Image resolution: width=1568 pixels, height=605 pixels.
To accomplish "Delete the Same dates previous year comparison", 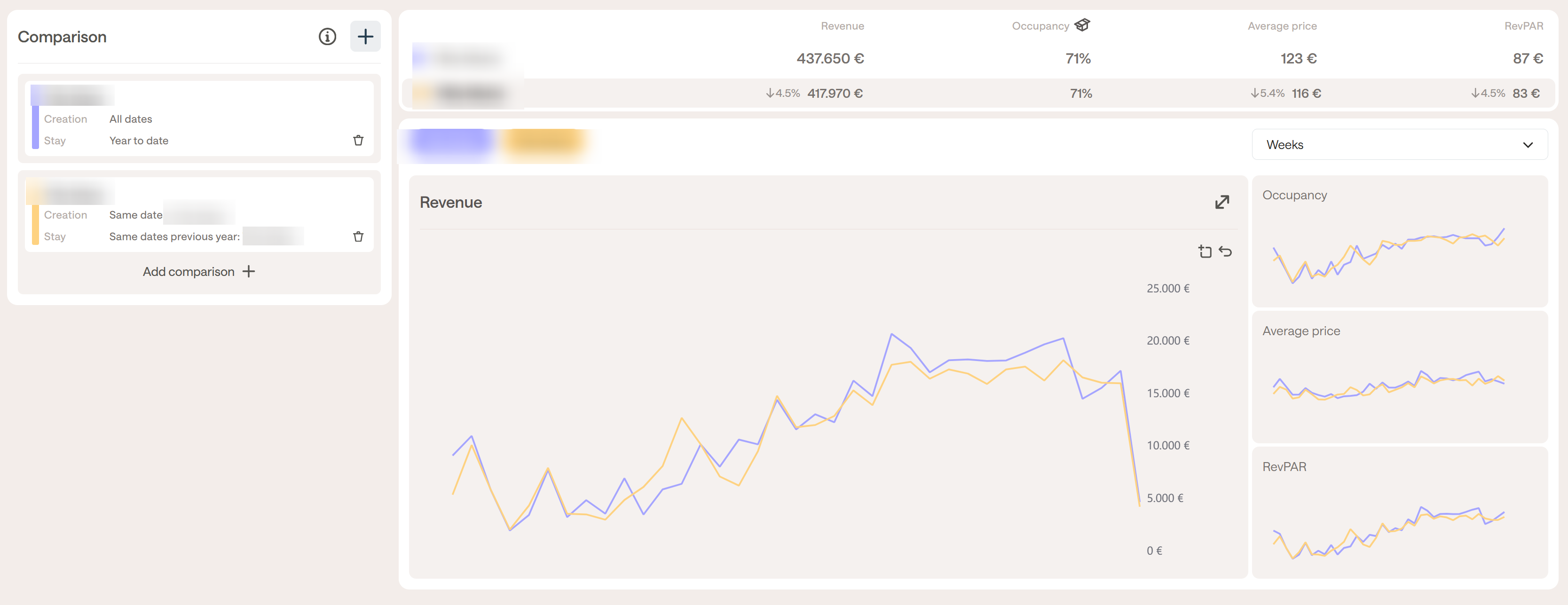I will click(x=359, y=237).
